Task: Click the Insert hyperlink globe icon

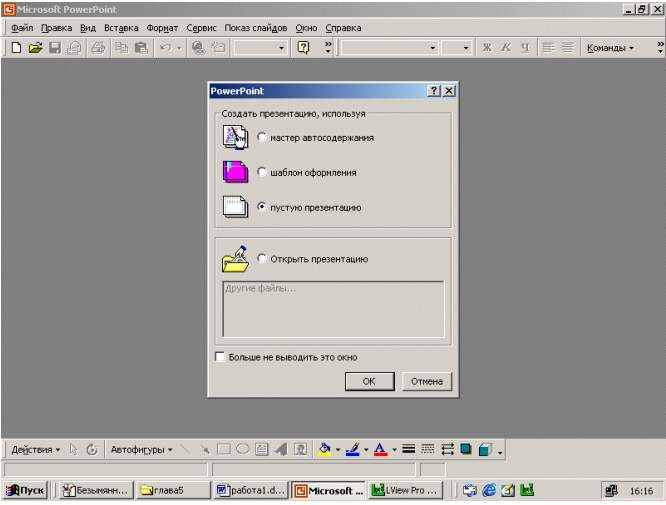Action: click(198, 48)
